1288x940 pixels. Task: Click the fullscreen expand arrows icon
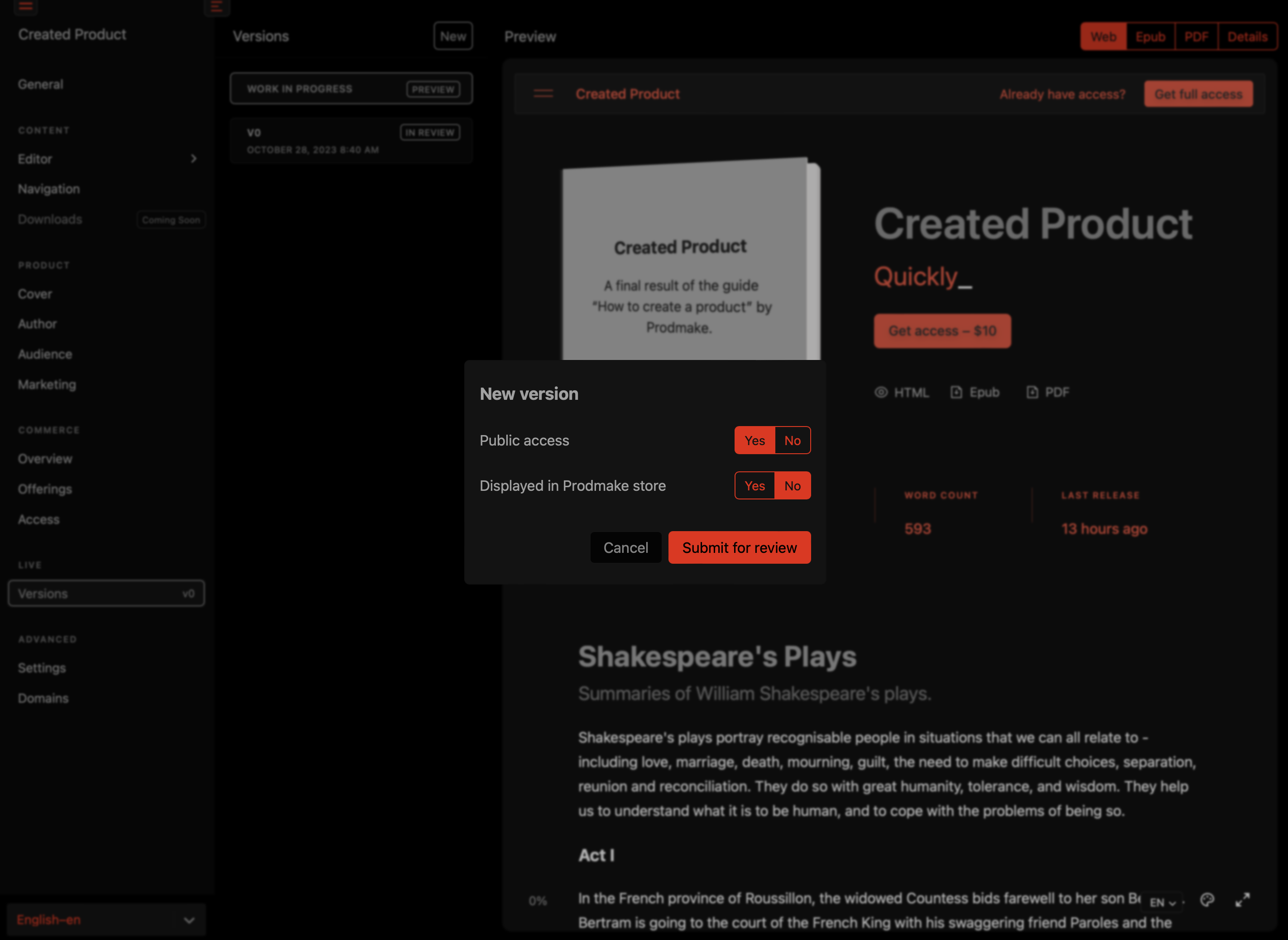pyautogui.click(x=1242, y=900)
